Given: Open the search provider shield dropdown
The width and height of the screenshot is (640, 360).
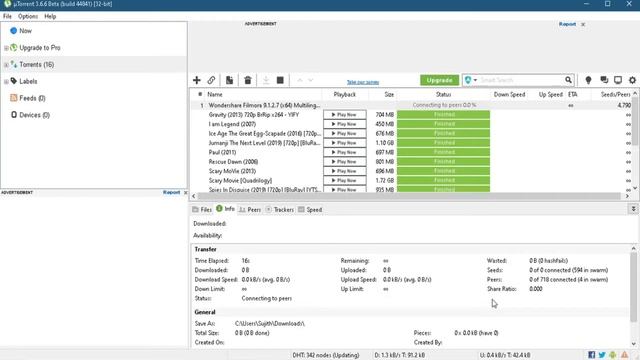Looking at the screenshot, I should (470, 80).
